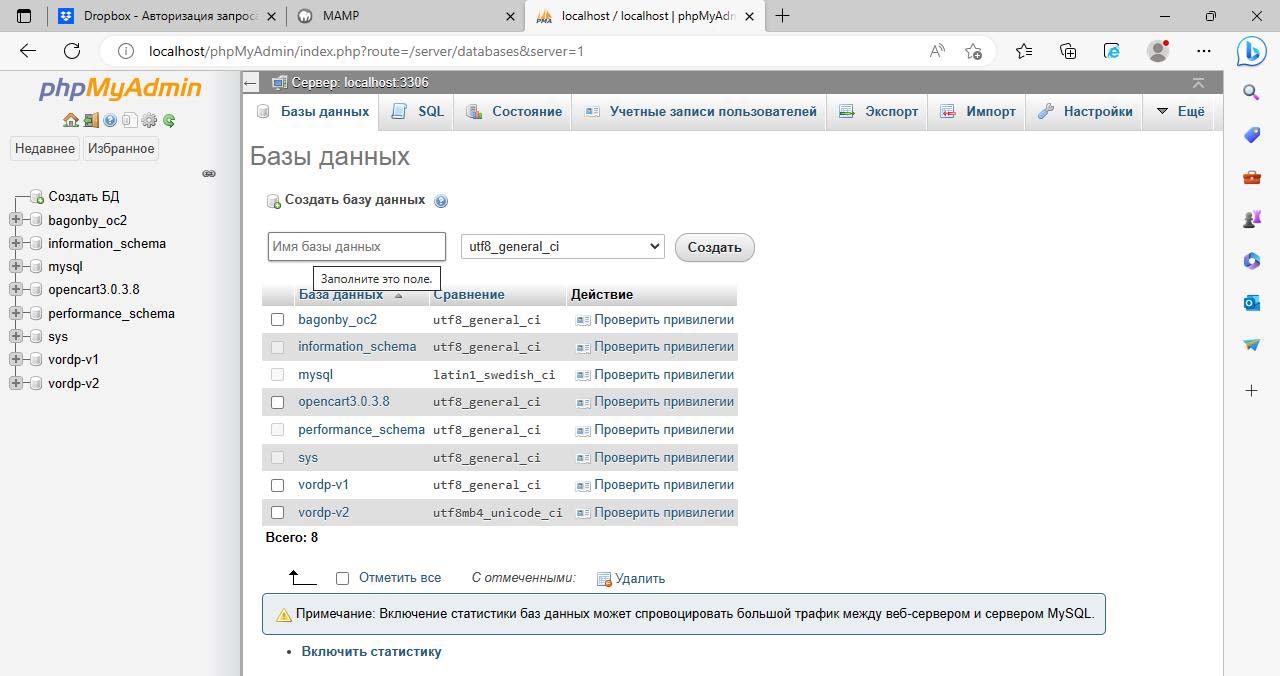The height and width of the screenshot is (676, 1280).
Task: Click help icon beside Создать базу данных
Action: click(441, 201)
